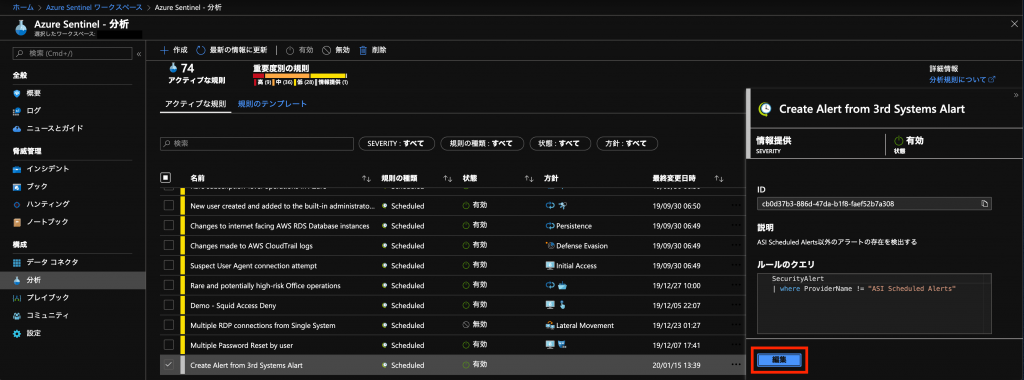Click the 無効 status in Multiple RDP row
This screenshot has height=380, width=1024.
tap(475, 325)
